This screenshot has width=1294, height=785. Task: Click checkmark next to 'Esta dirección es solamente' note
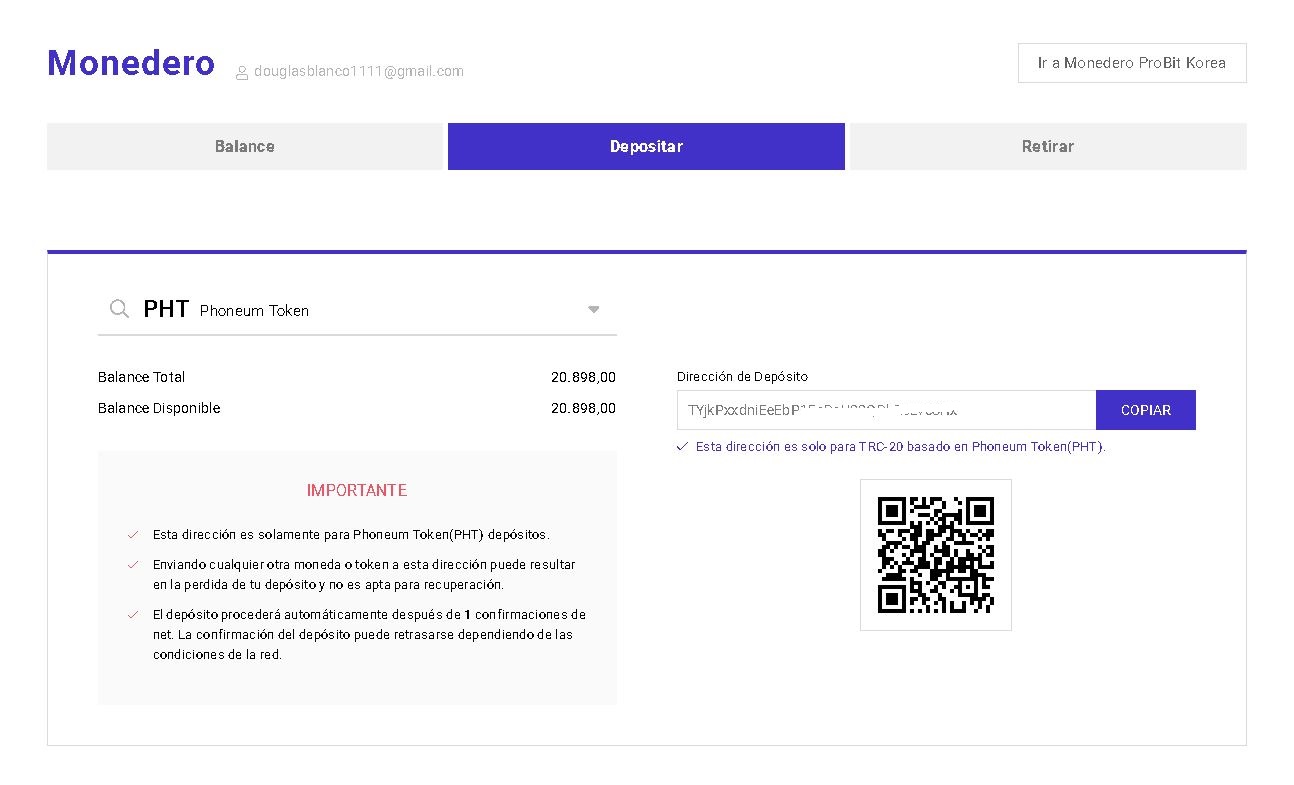click(x=132, y=535)
